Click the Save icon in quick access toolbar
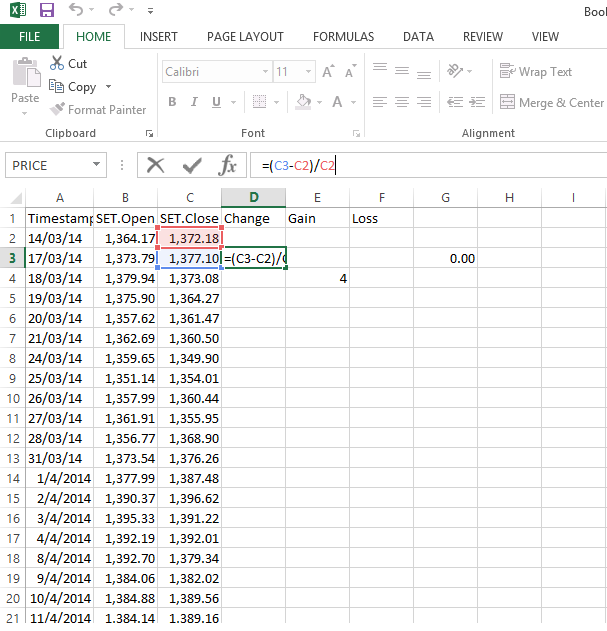This screenshot has height=631, width=607. click(x=46, y=11)
